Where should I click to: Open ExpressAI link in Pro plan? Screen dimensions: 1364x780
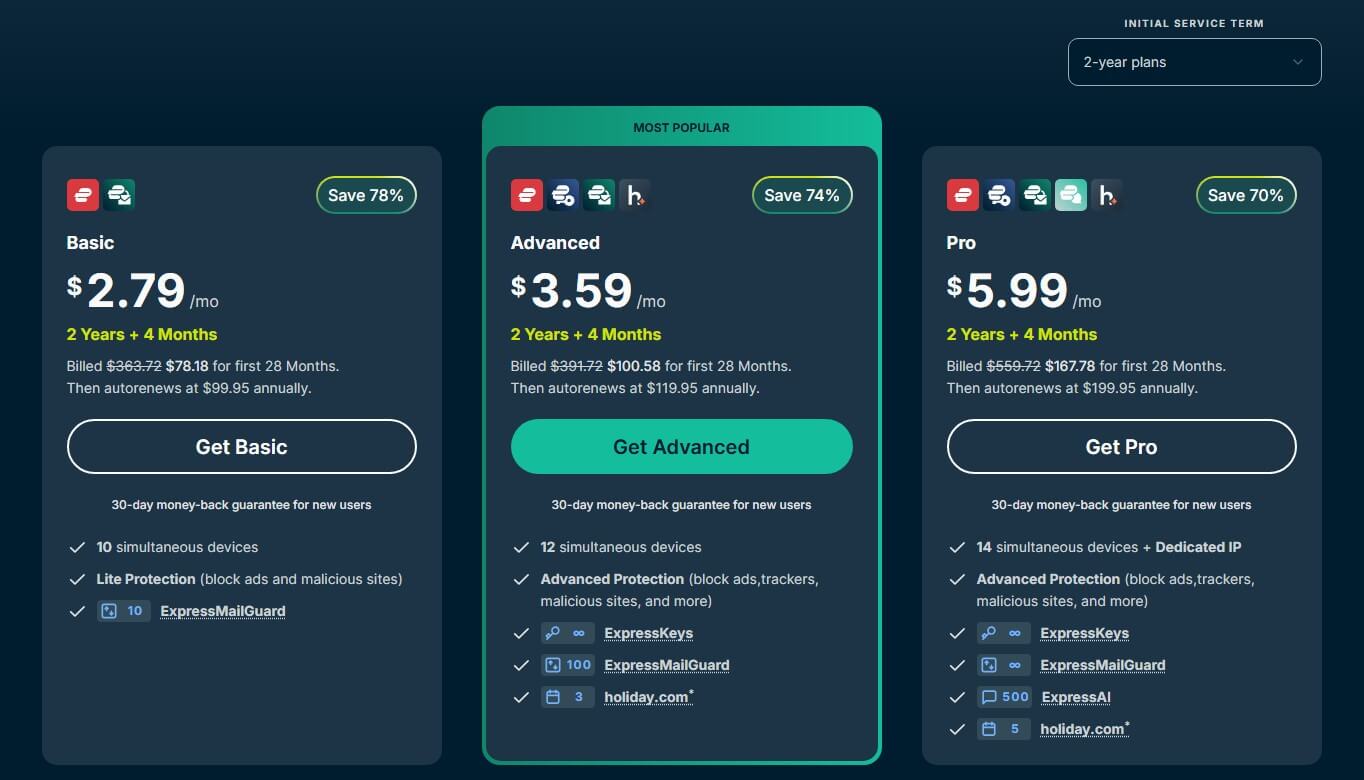click(x=1076, y=697)
